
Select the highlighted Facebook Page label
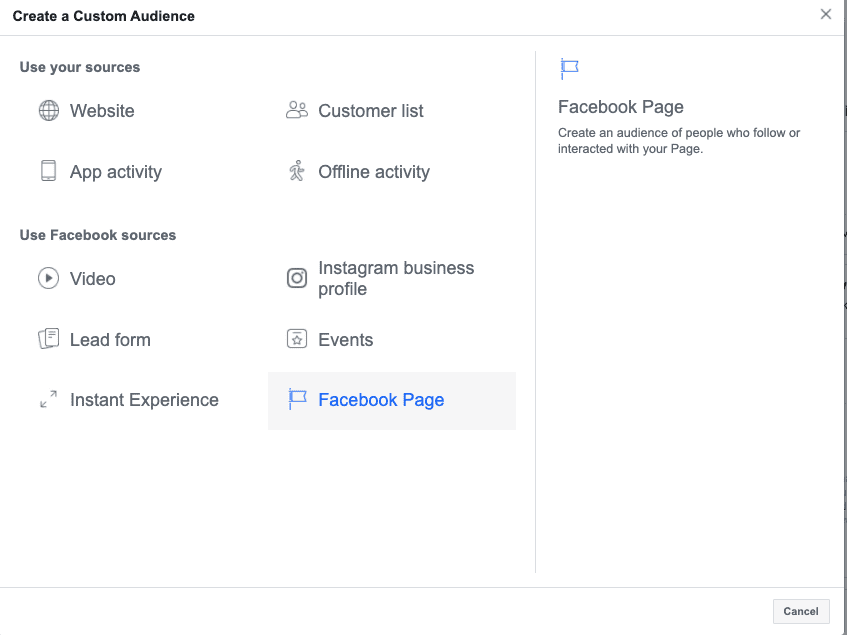pos(381,400)
